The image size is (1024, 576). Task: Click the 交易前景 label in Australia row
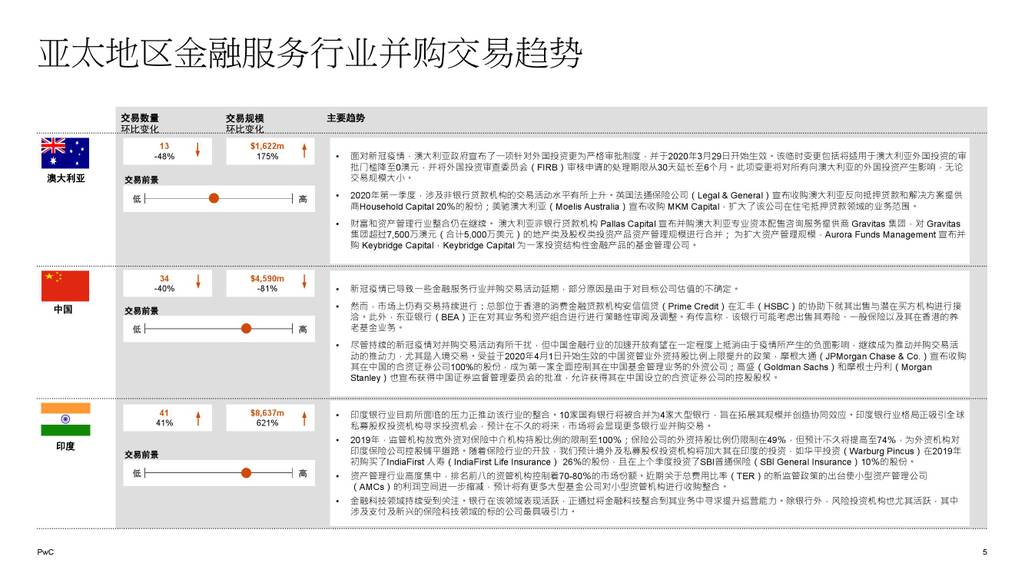coord(142,180)
